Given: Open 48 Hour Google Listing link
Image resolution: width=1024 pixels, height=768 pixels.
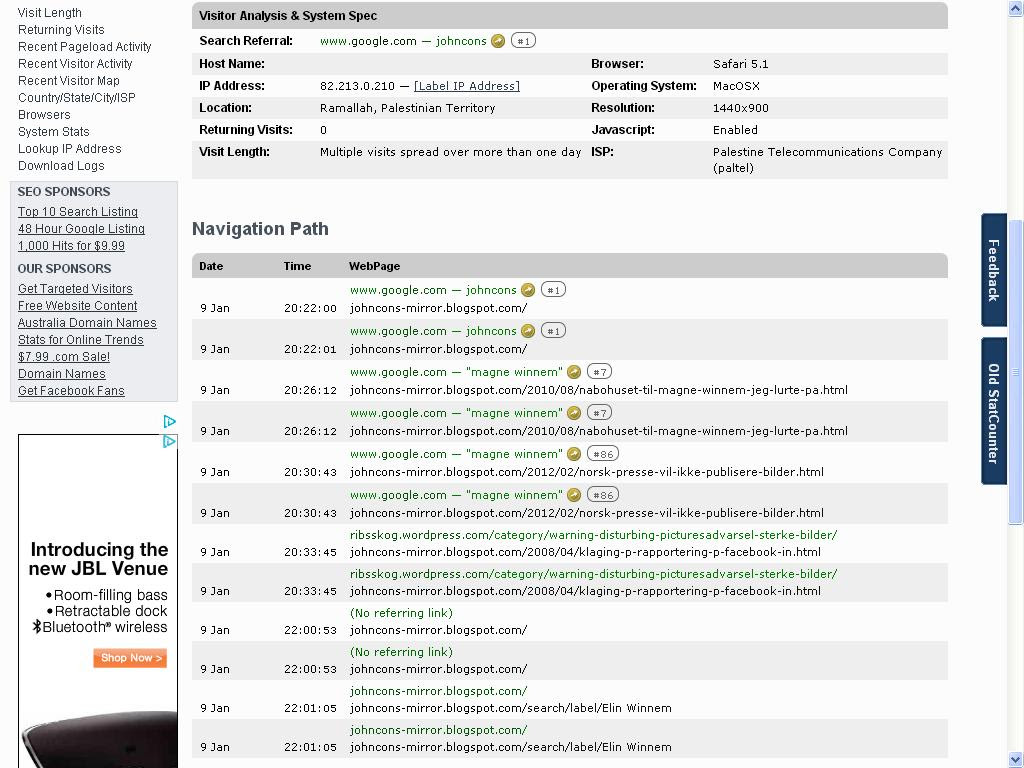Looking at the screenshot, I should [82, 229].
